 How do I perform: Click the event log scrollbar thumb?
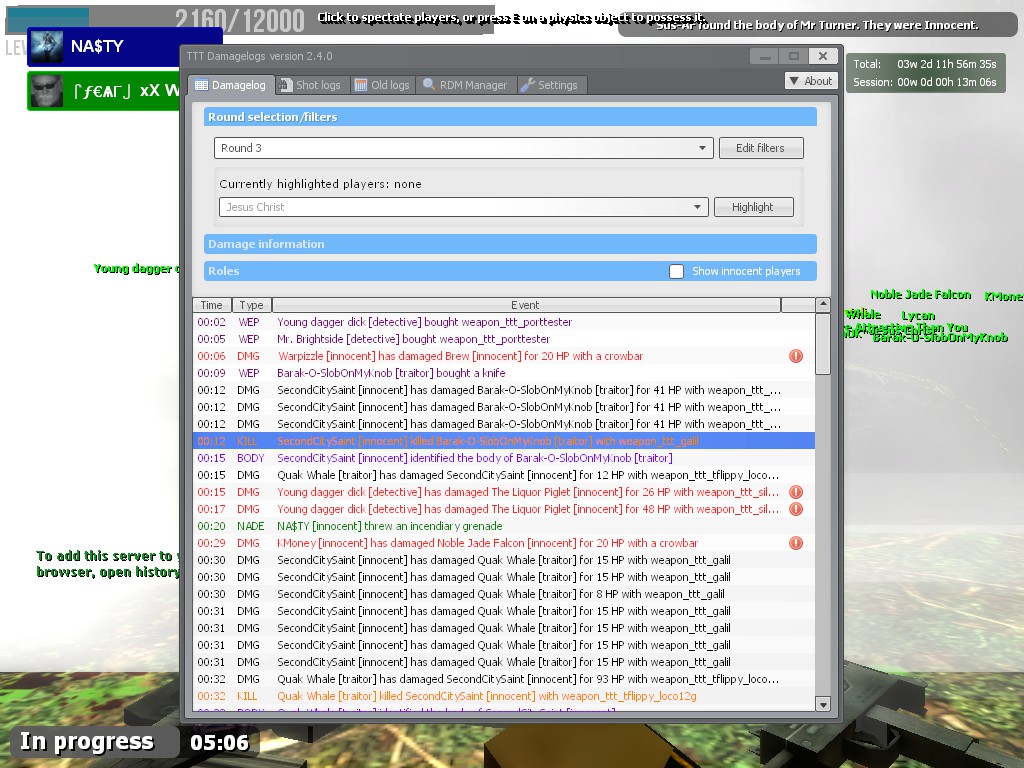[823, 344]
